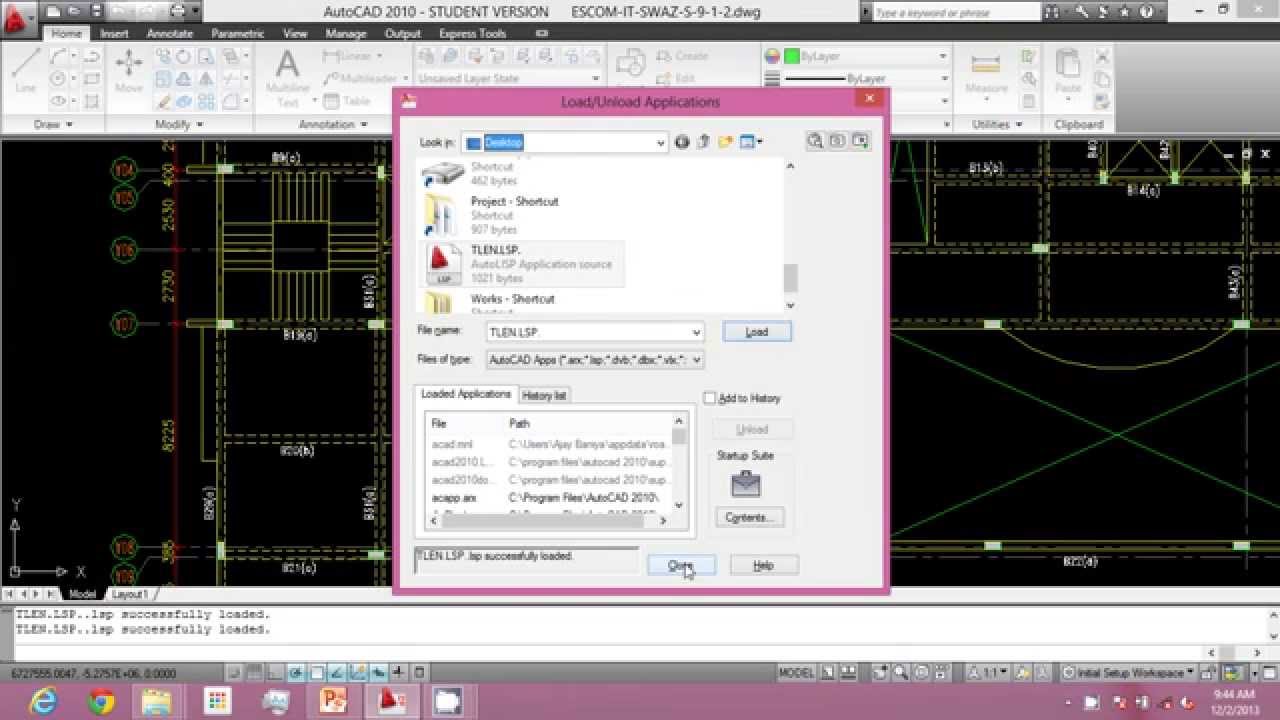1280x720 pixels.
Task: Click the Contents button under Startup Suite
Action: coord(749,517)
